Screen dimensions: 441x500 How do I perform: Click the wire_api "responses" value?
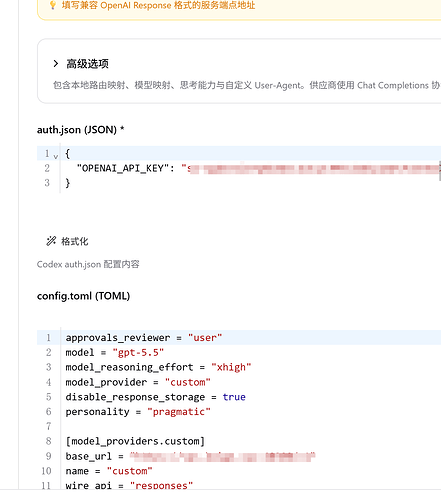coord(161,485)
